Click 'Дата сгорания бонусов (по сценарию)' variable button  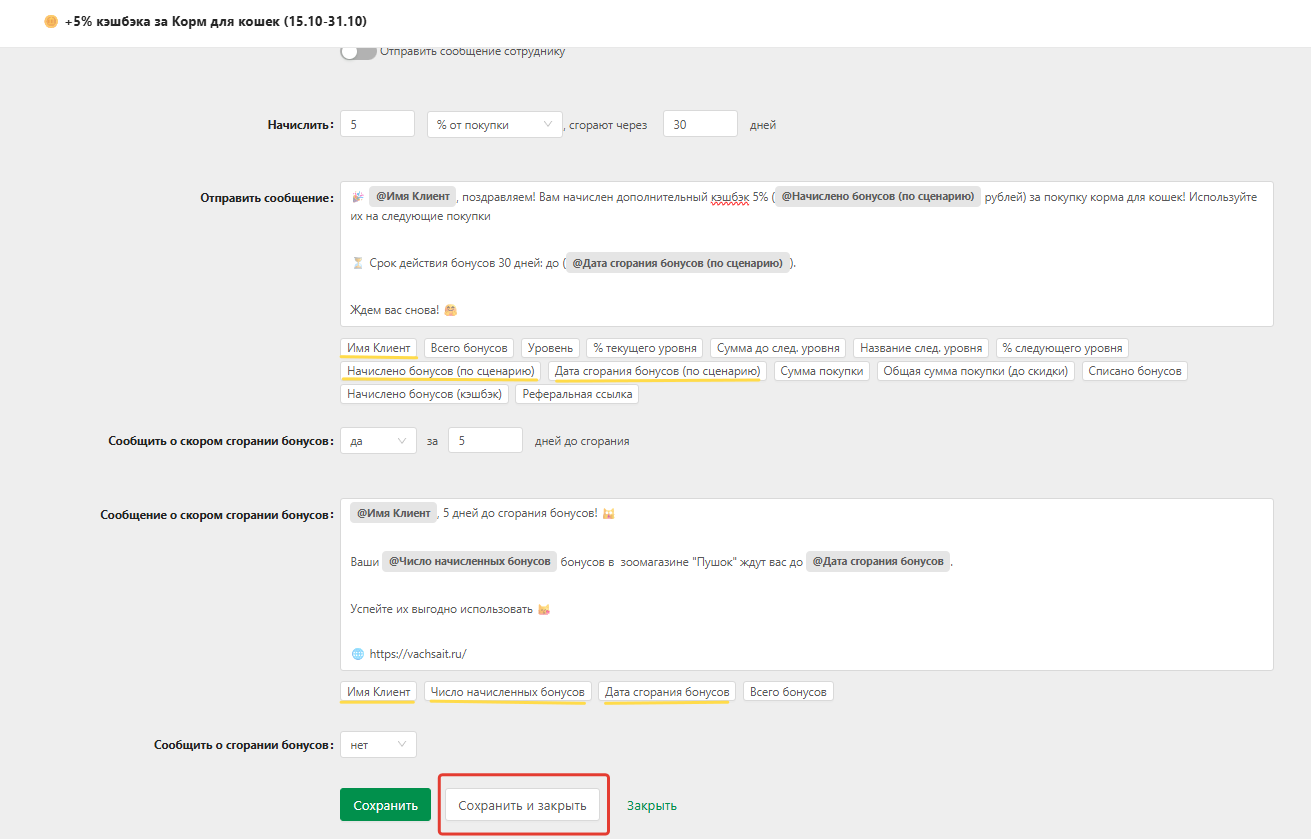pyautogui.click(x=657, y=371)
